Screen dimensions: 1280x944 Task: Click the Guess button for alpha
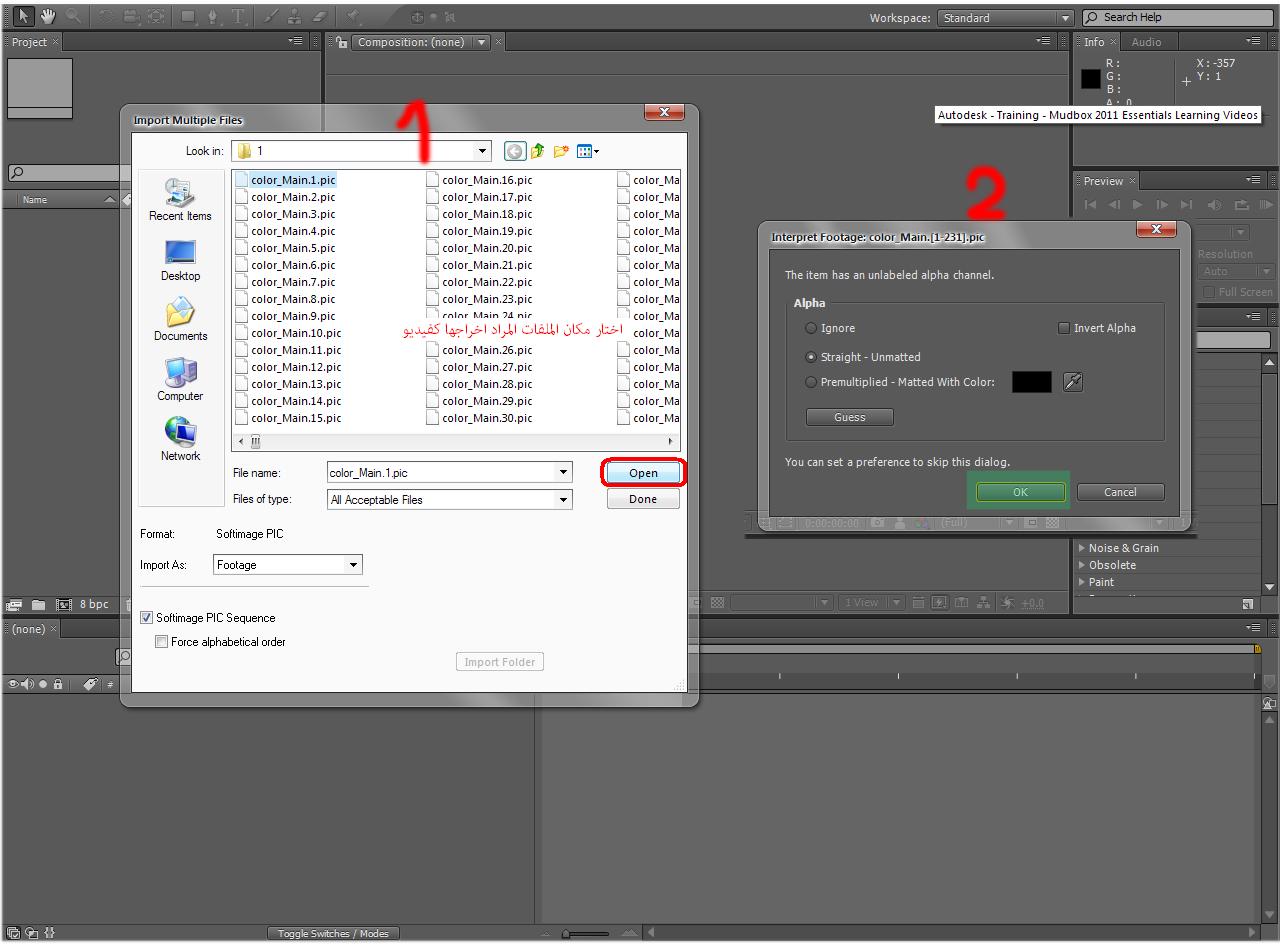850,417
